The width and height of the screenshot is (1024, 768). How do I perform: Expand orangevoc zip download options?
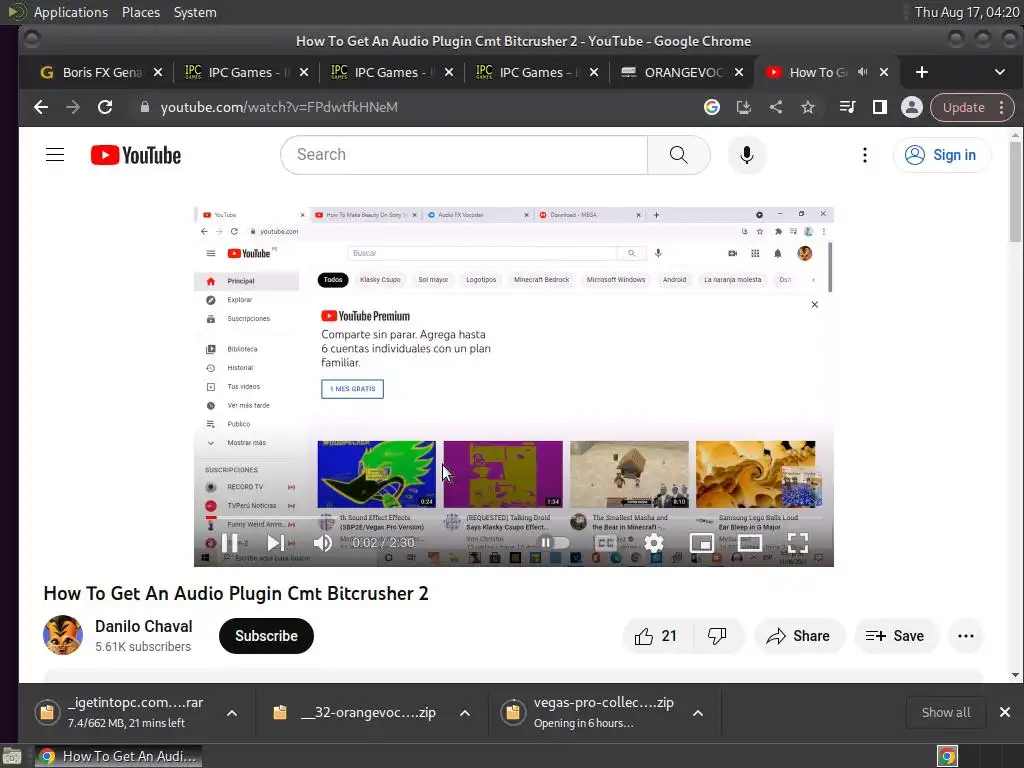(465, 713)
